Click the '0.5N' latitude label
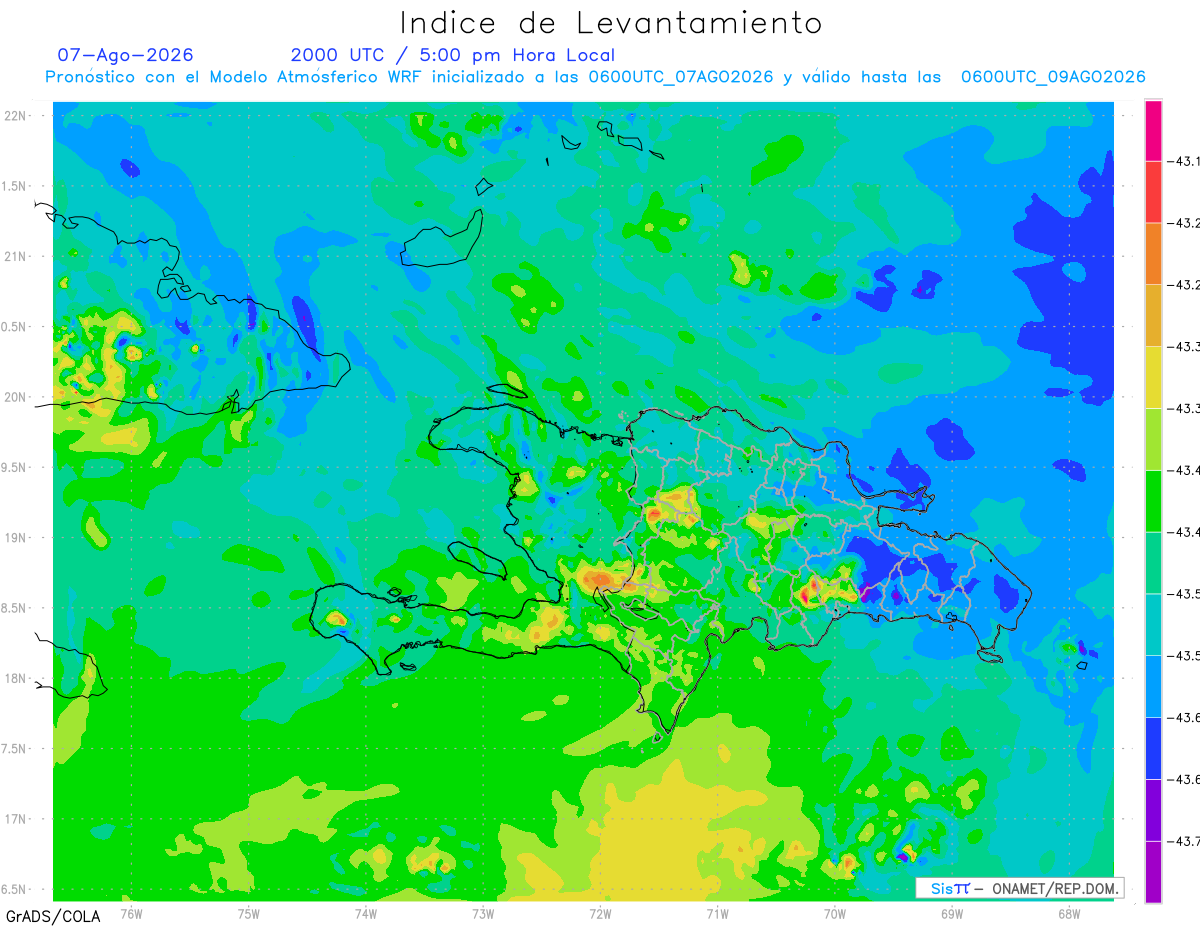 coord(15,327)
